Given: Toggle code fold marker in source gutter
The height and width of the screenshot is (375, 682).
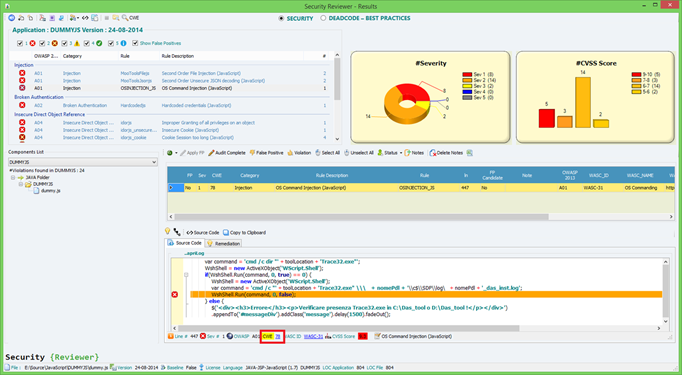Looking at the screenshot, I should coord(186,275).
